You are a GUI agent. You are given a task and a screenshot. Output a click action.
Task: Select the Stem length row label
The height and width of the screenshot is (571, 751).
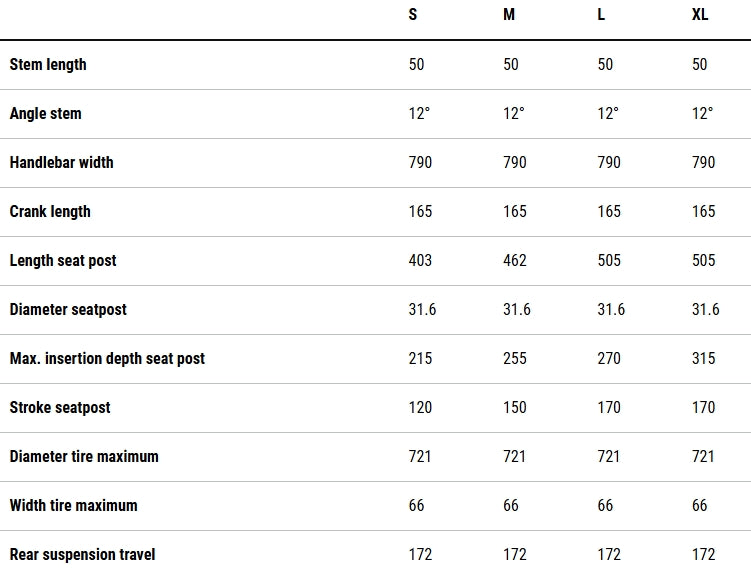coord(48,65)
